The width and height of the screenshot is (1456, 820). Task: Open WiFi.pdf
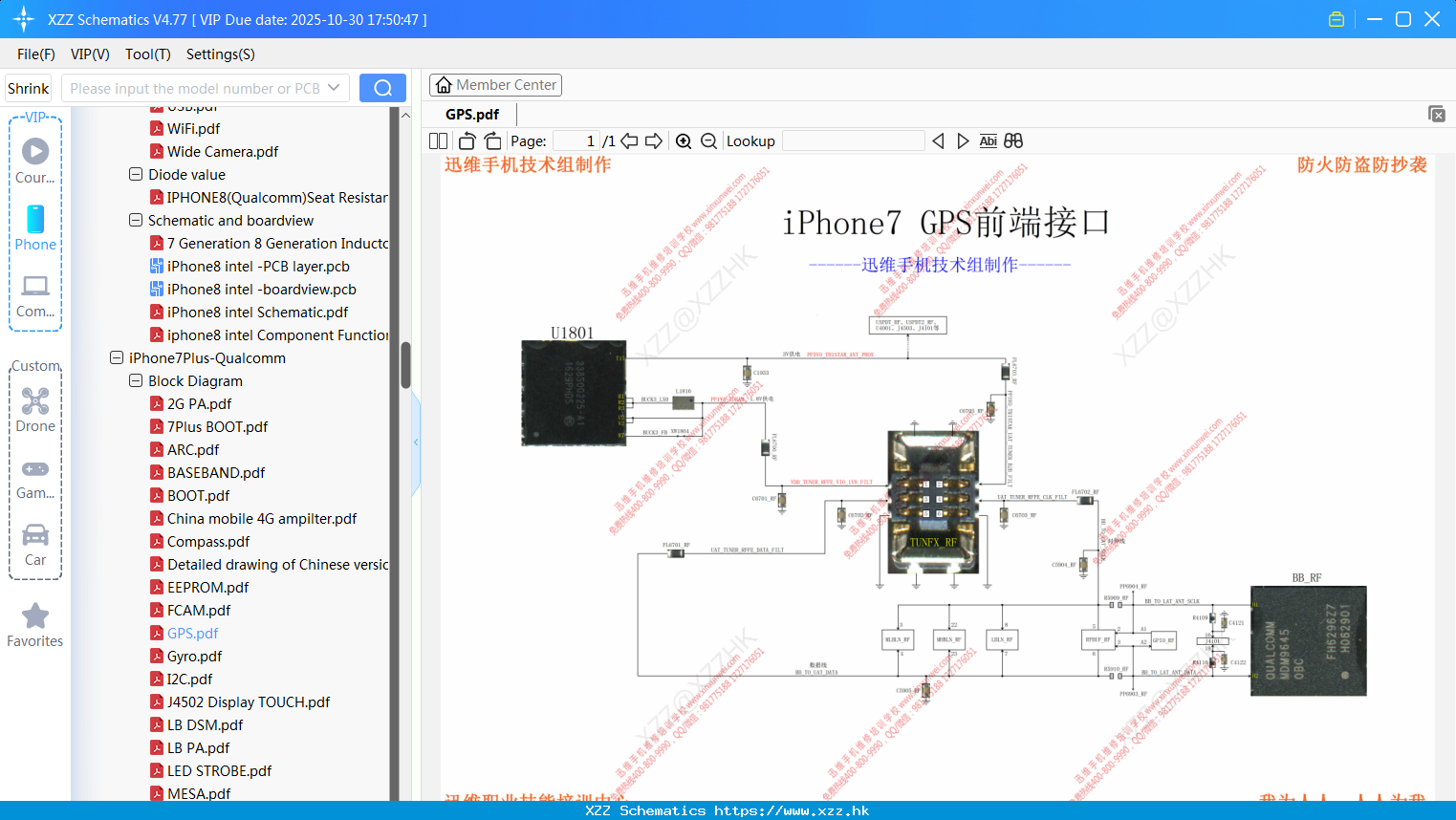tap(193, 129)
